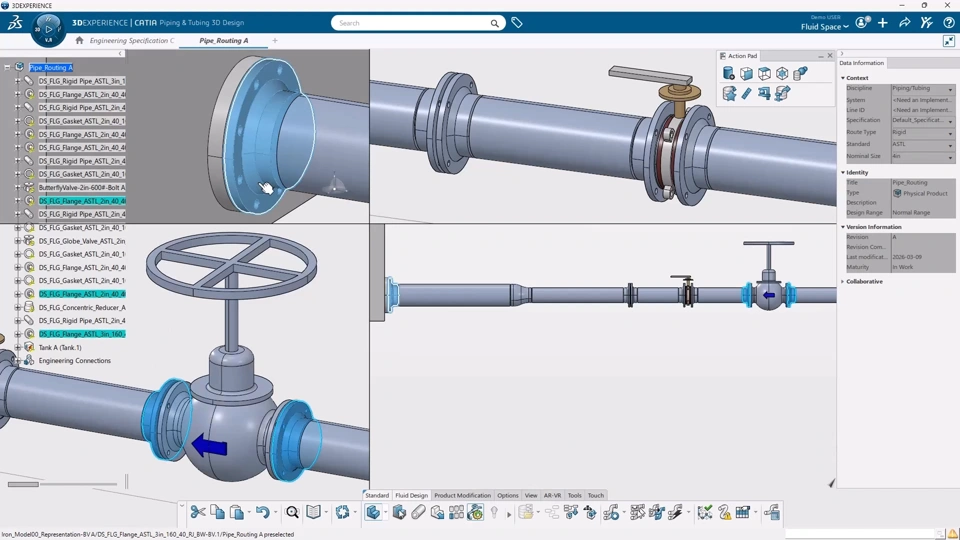Image resolution: width=960 pixels, height=540 pixels.
Task: Click the scissors-wrench checkmark icon in Standard toolbar
Action: coord(705,512)
